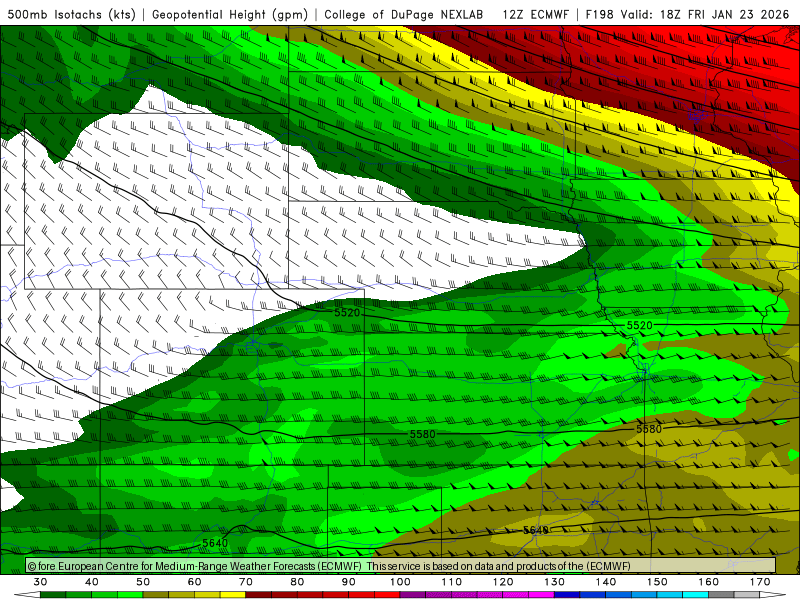Image resolution: width=800 pixels, height=600 pixels.
Task: Pick the dark maroon swatch starting at 70
Action: tap(259, 595)
